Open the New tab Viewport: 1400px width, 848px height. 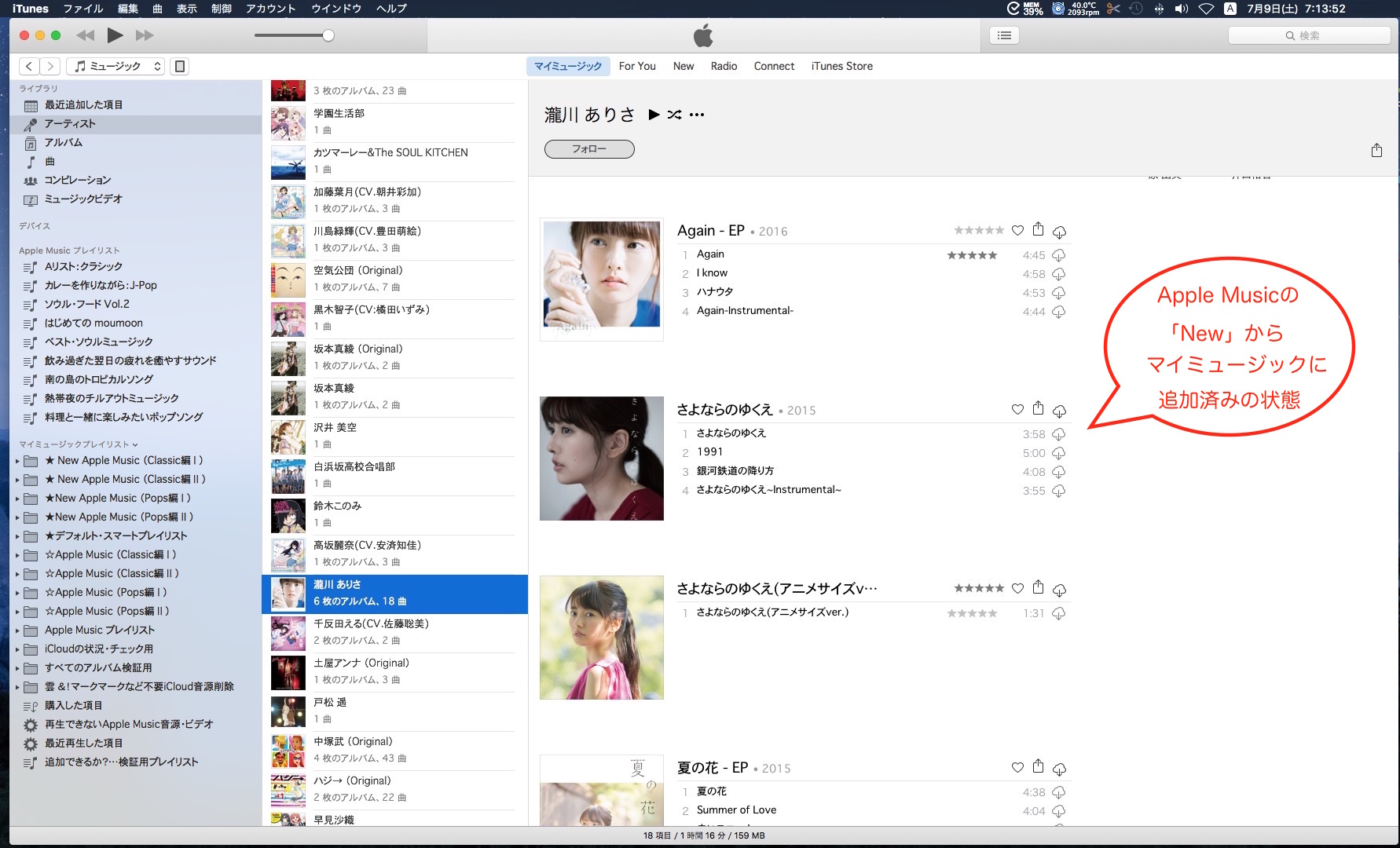tap(684, 66)
